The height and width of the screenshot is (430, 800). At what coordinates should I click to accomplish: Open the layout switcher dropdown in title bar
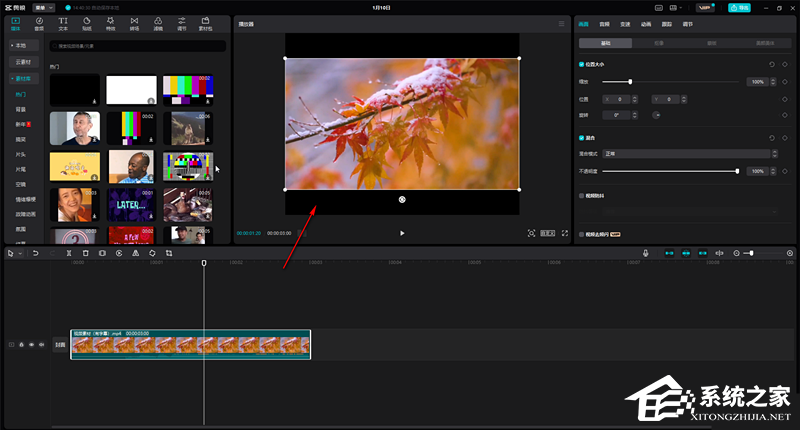[x=675, y=8]
